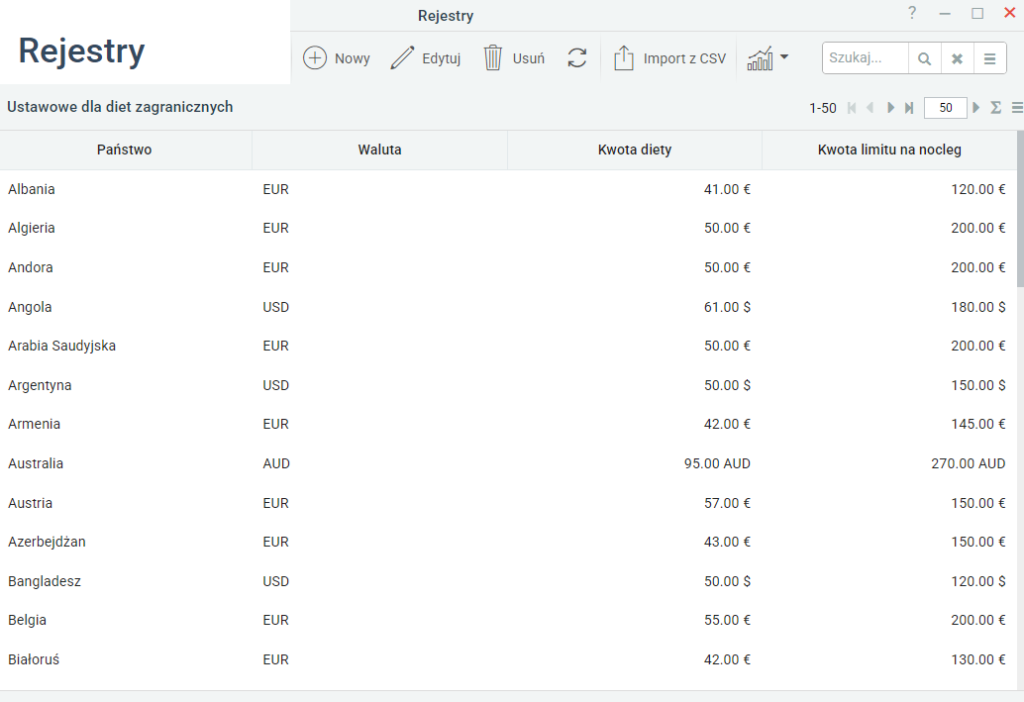
Task: Click the 180.00 $ lodging limit for Angola
Action: coord(978,307)
